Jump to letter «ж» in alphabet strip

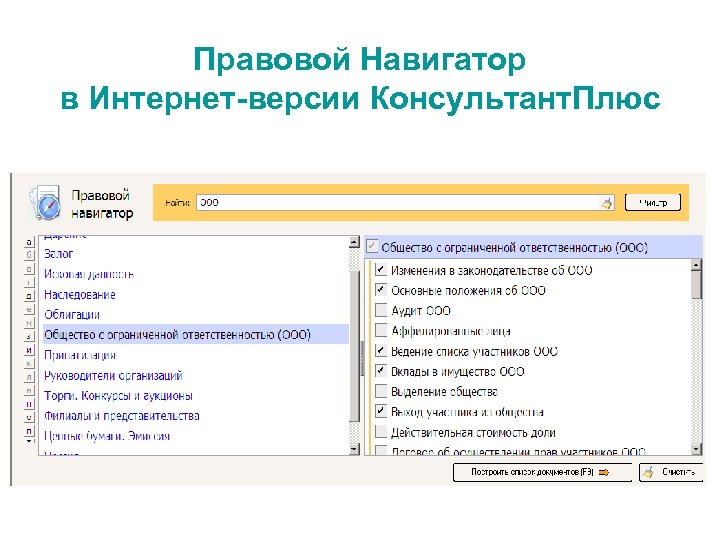point(29,323)
